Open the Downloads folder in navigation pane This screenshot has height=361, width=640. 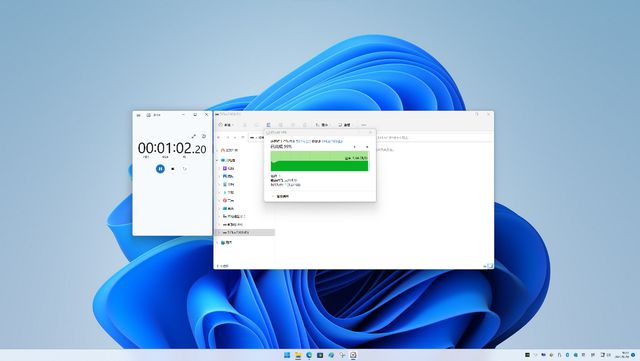coord(228,192)
